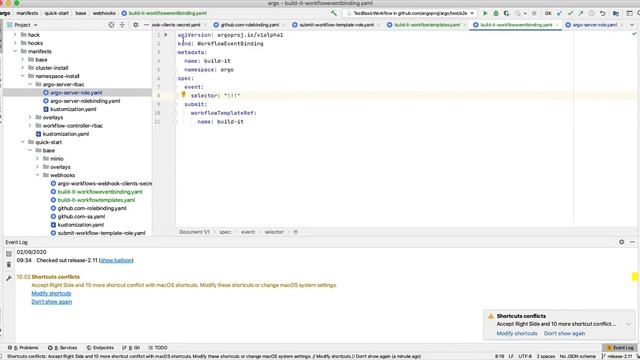Collapse the argo-server-rbac folder

pyautogui.click(x=30, y=84)
